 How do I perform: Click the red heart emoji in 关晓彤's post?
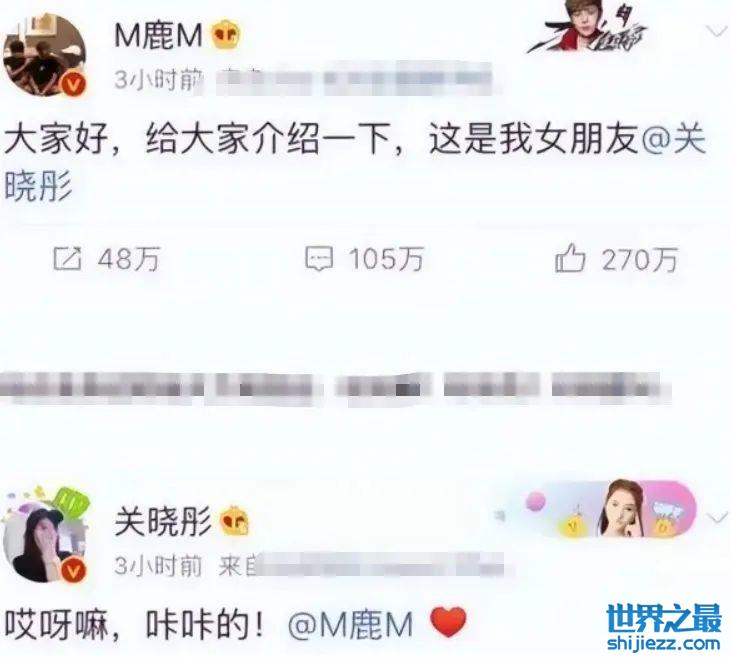448,622
